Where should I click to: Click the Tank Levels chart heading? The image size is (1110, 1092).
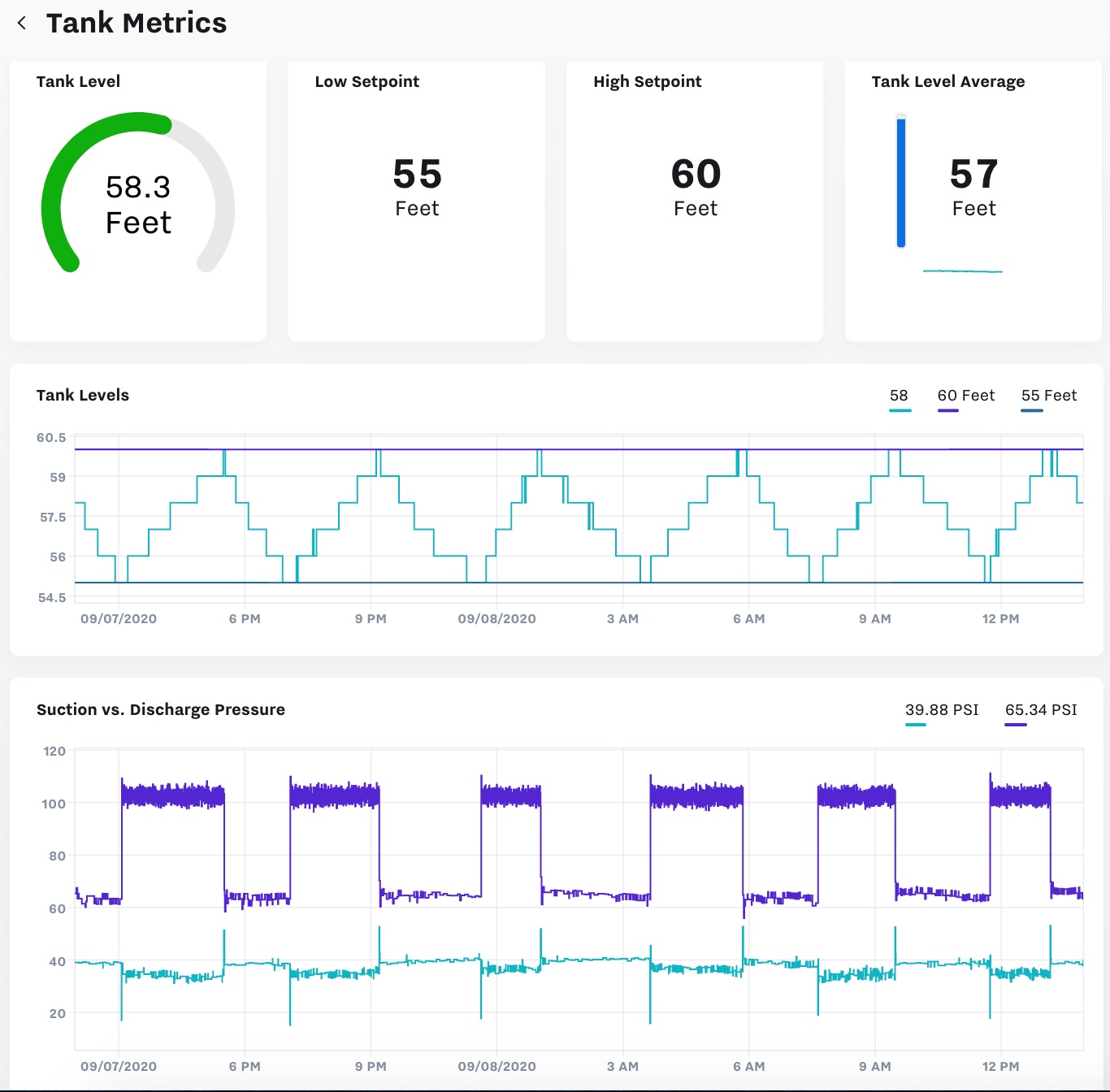click(x=83, y=396)
